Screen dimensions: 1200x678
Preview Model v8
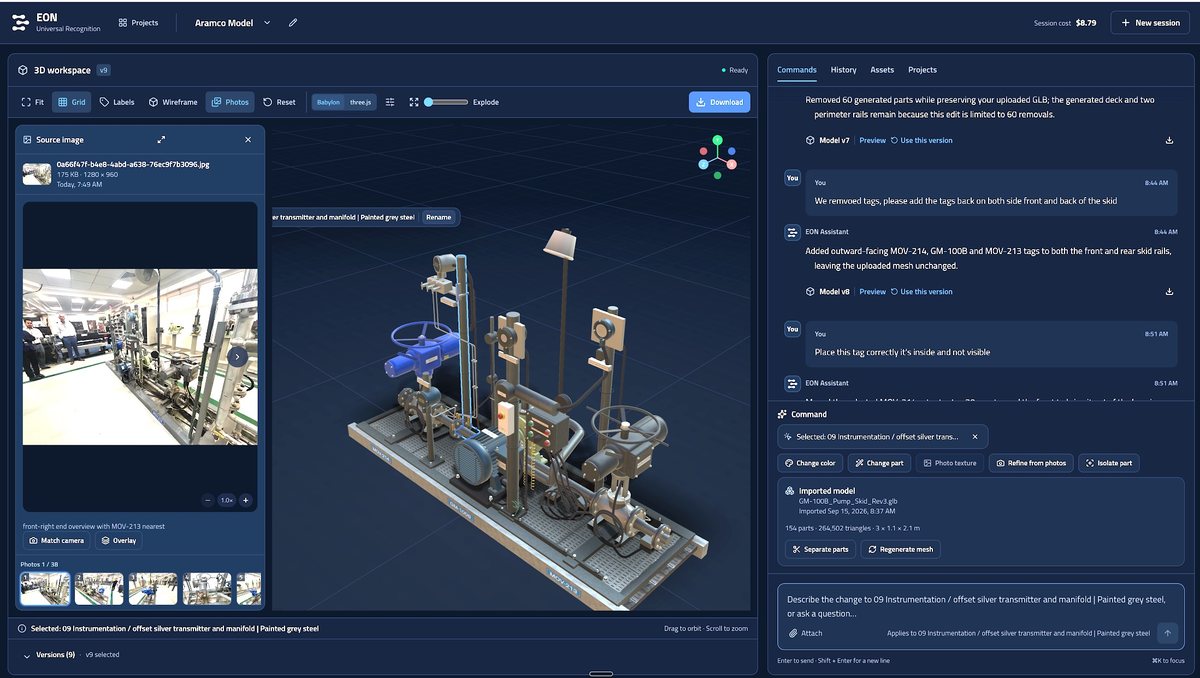click(x=872, y=291)
